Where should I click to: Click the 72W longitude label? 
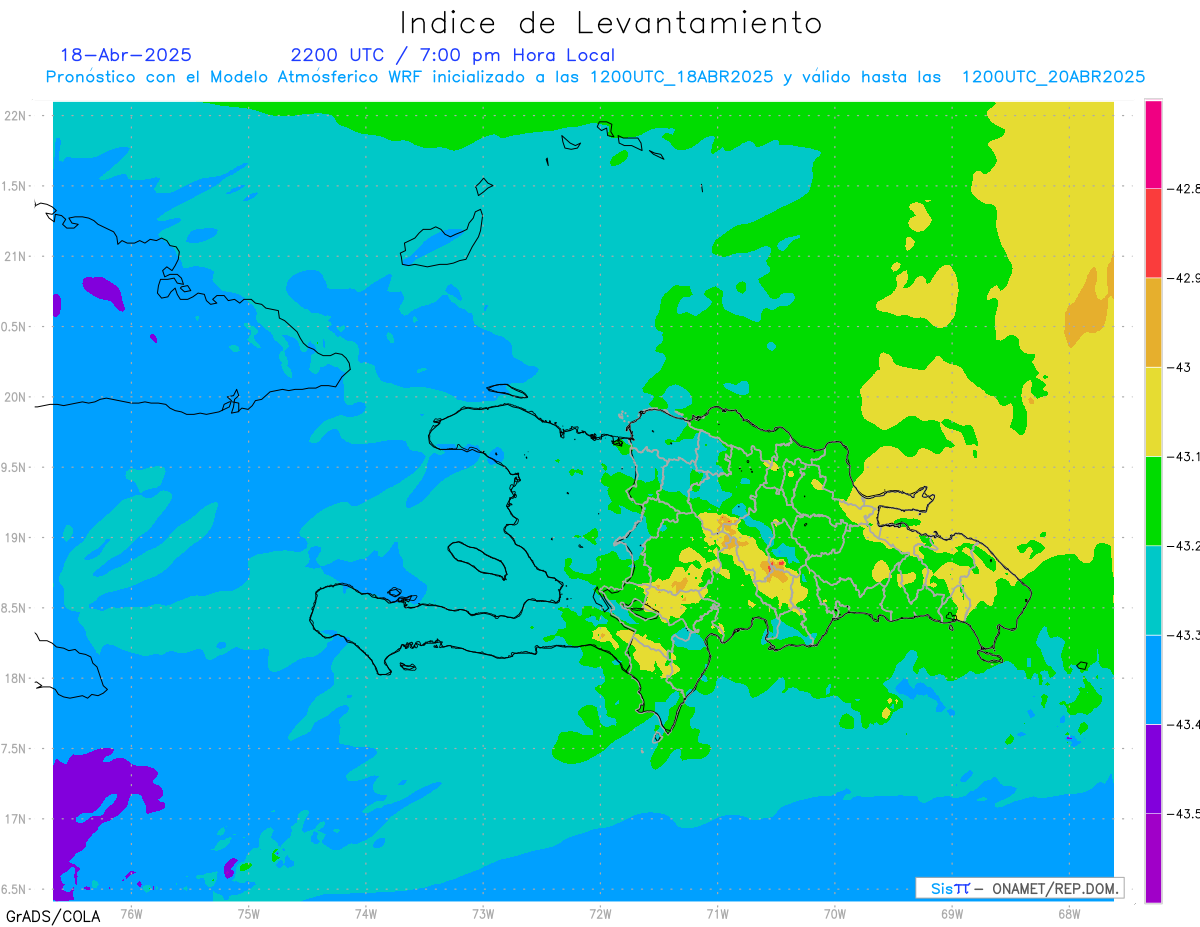tap(600, 913)
